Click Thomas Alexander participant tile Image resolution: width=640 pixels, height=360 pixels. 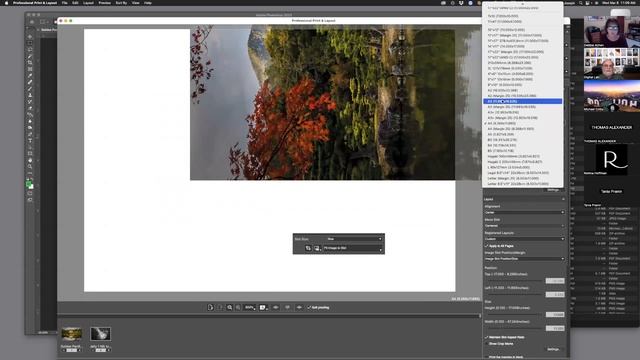click(611, 127)
